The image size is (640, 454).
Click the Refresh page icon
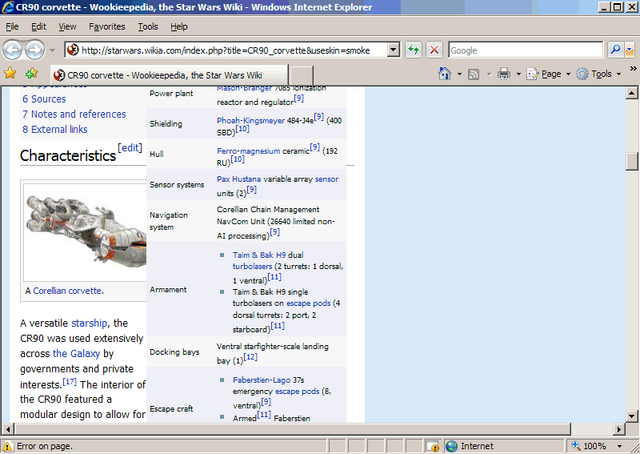coord(413,50)
